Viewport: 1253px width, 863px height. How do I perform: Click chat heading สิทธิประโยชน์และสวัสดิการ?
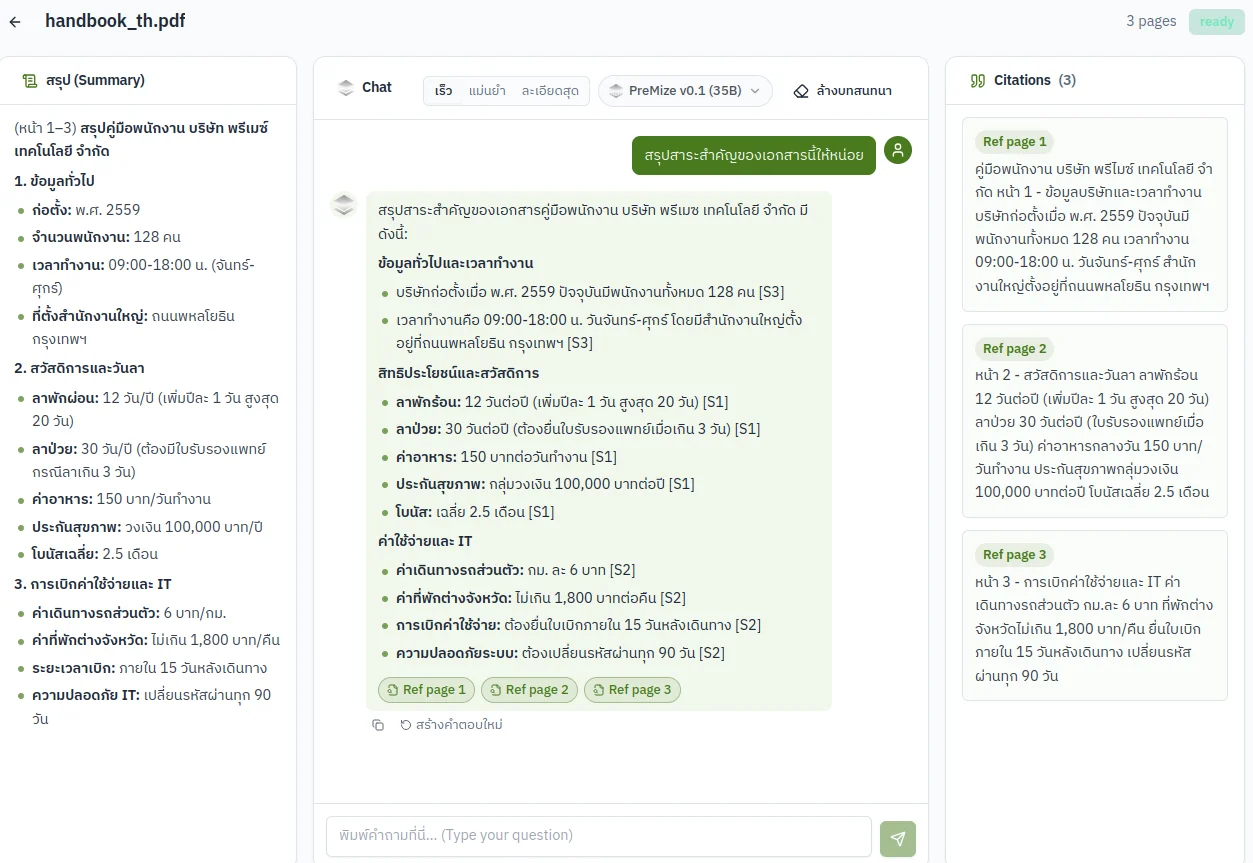[459, 373]
